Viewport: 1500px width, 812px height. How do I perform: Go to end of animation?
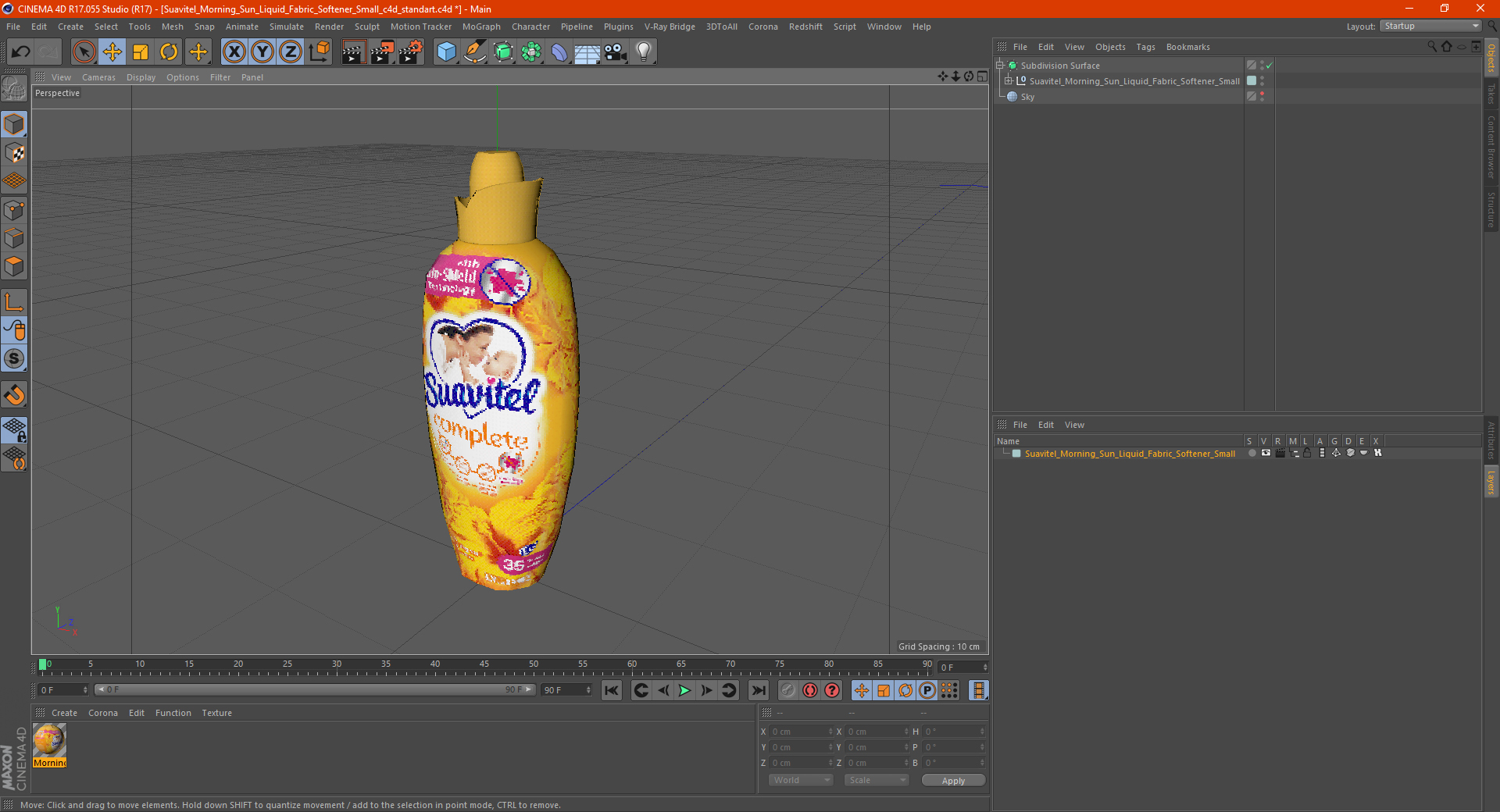coord(758,690)
